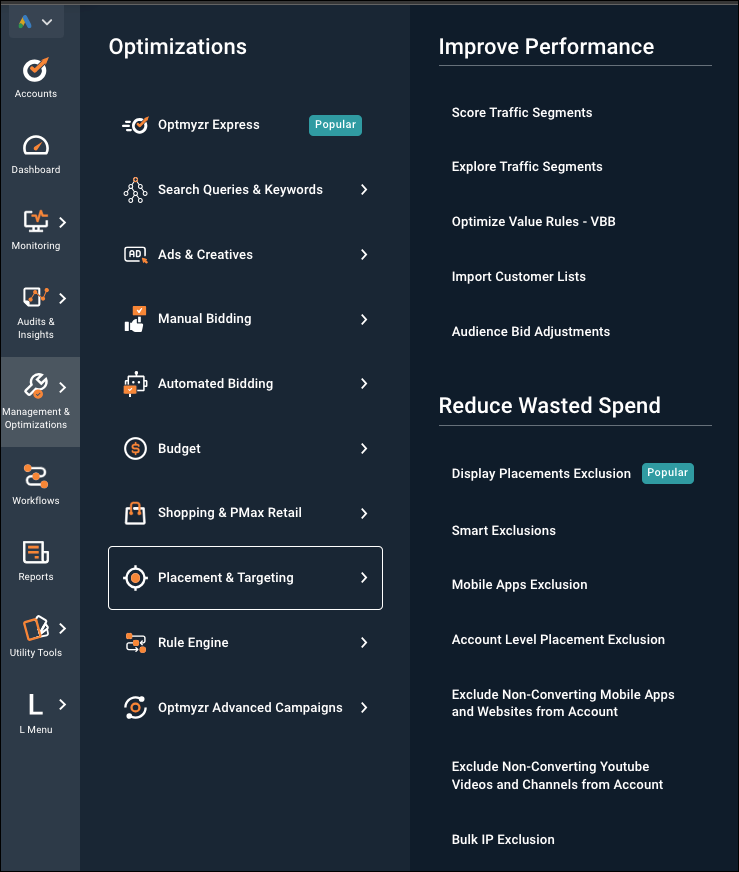This screenshot has width=739, height=872.
Task: Expand the Audits & Insights chevron
Action: tap(63, 299)
